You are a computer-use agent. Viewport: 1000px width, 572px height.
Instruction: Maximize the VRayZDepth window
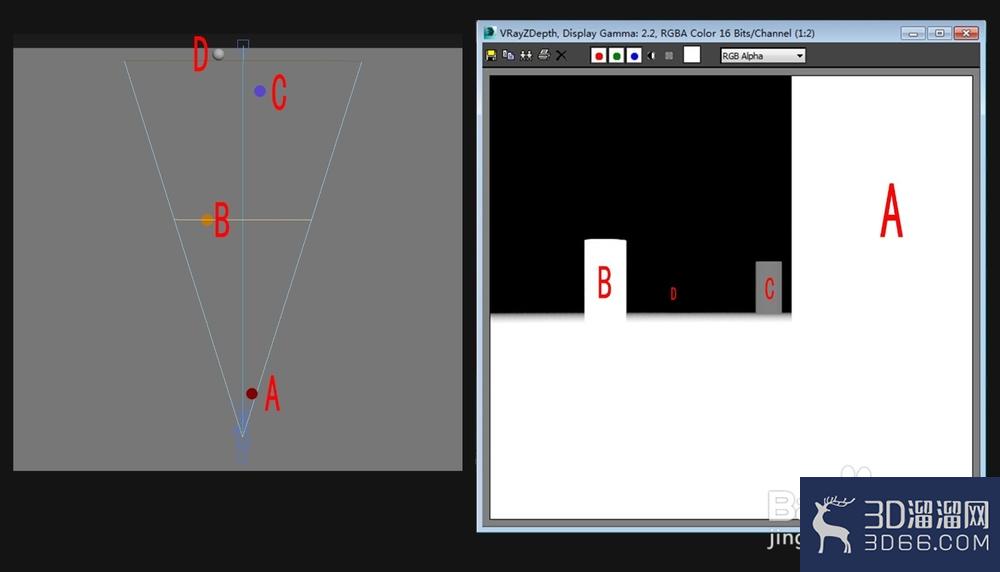[939, 33]
